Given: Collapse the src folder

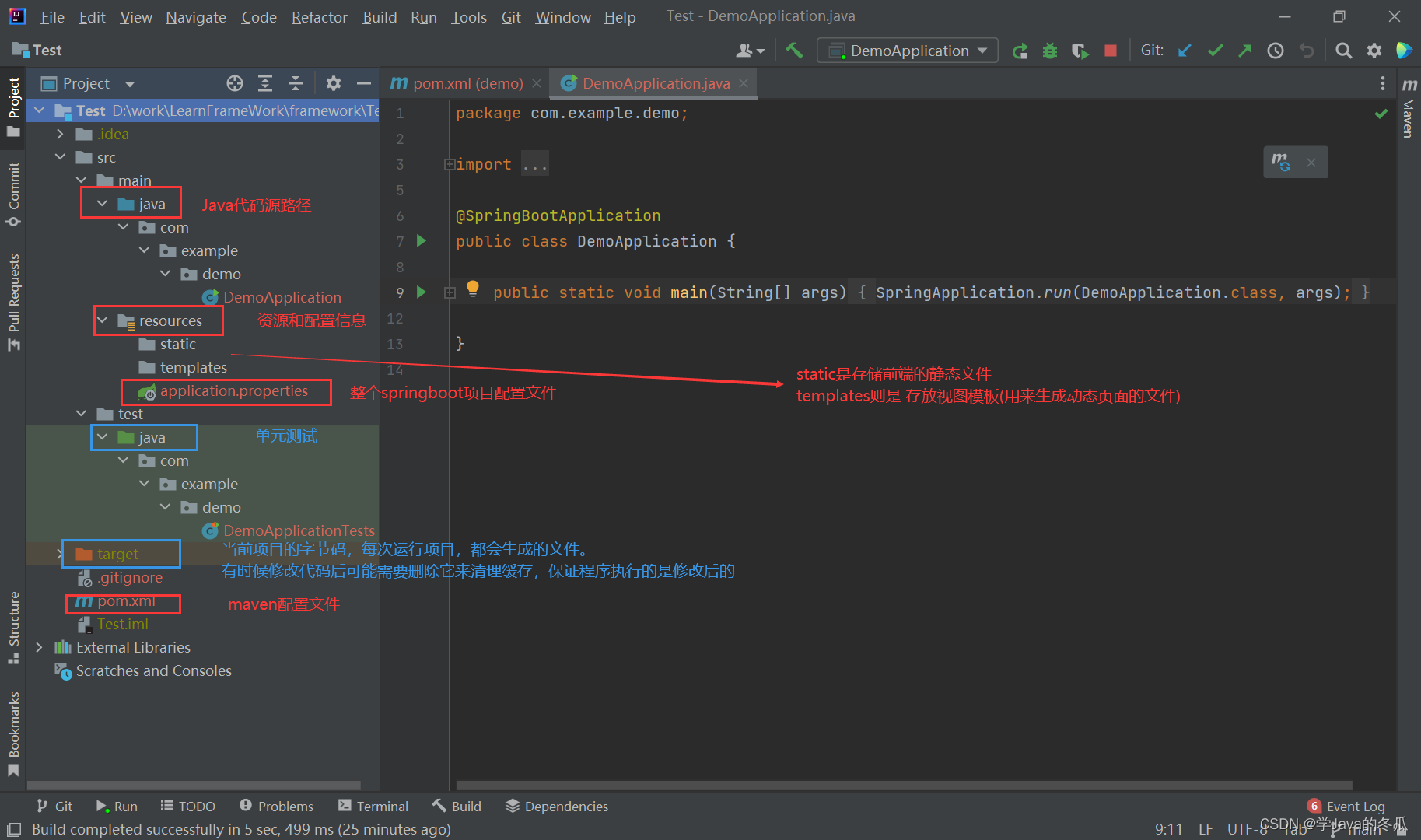Looking at the screenshot, I should (60, 157).
